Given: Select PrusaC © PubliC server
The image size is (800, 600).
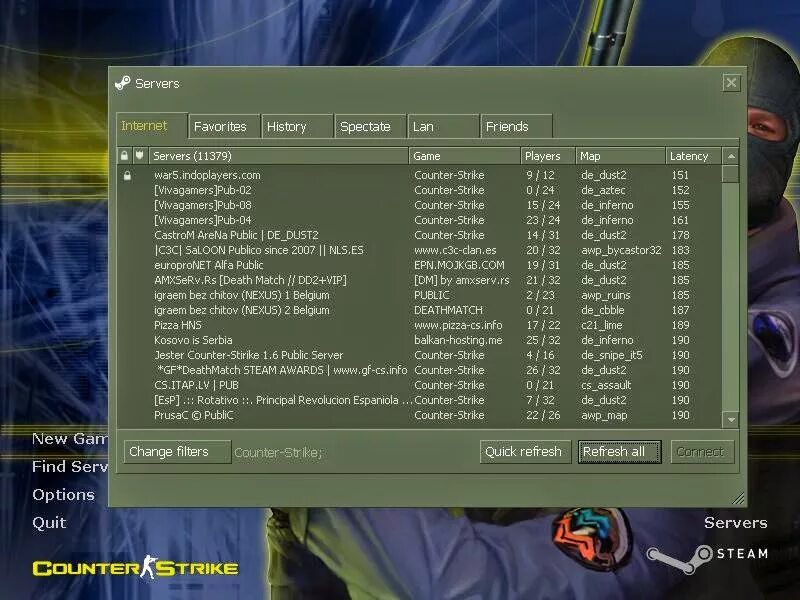Looking at the screenshot, I should point(419,415).
